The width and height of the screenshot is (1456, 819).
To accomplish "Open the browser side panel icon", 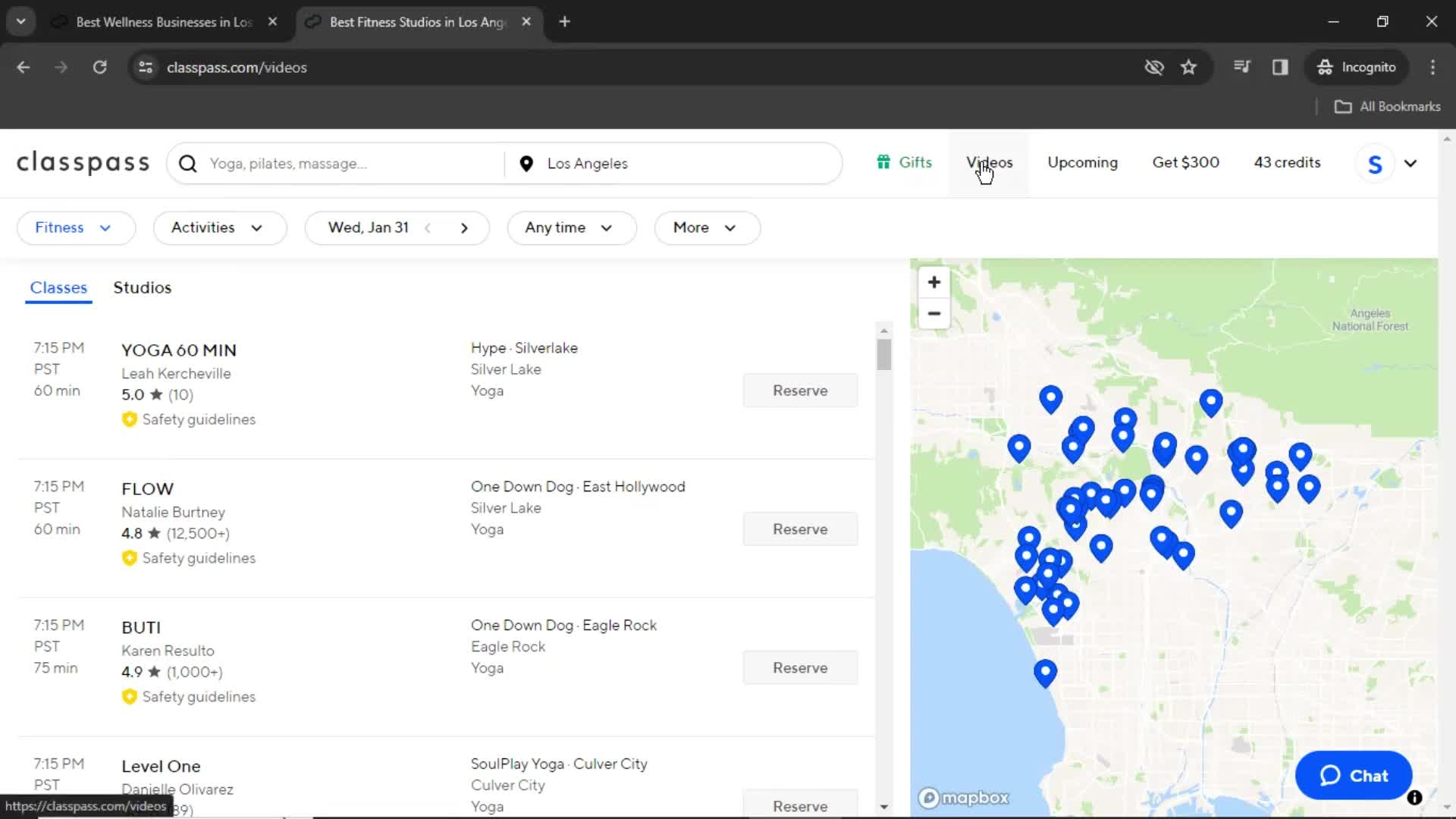I will pos(1280,67).
